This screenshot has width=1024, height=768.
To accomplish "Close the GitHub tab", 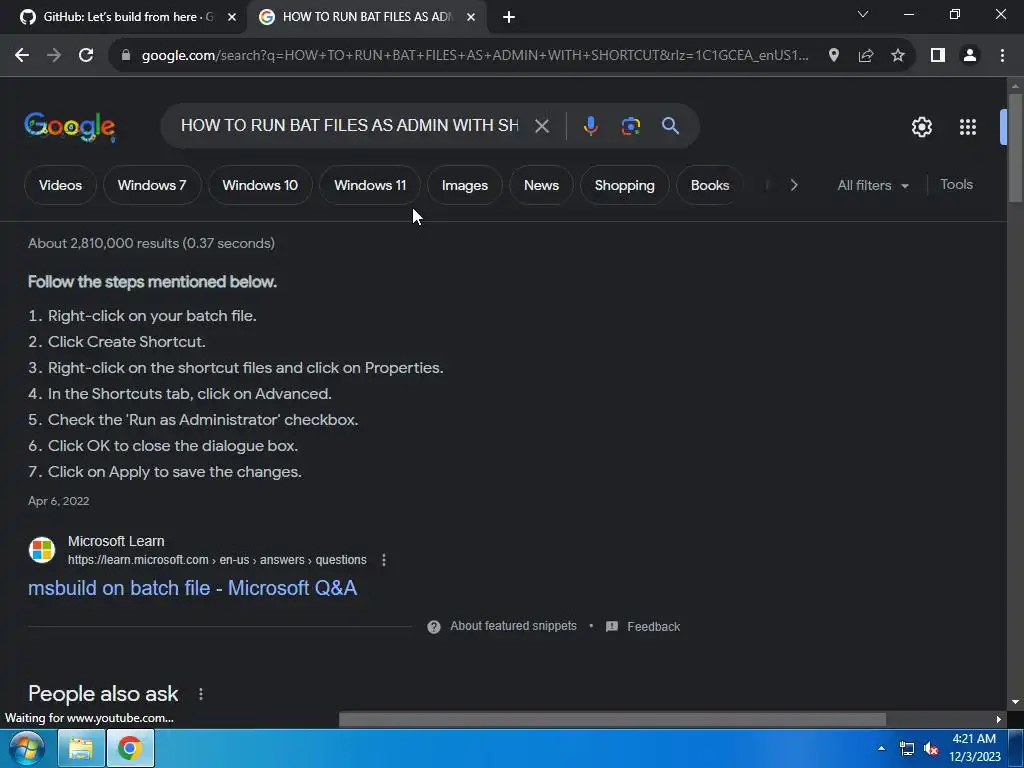I will click(x=232, y=18).
